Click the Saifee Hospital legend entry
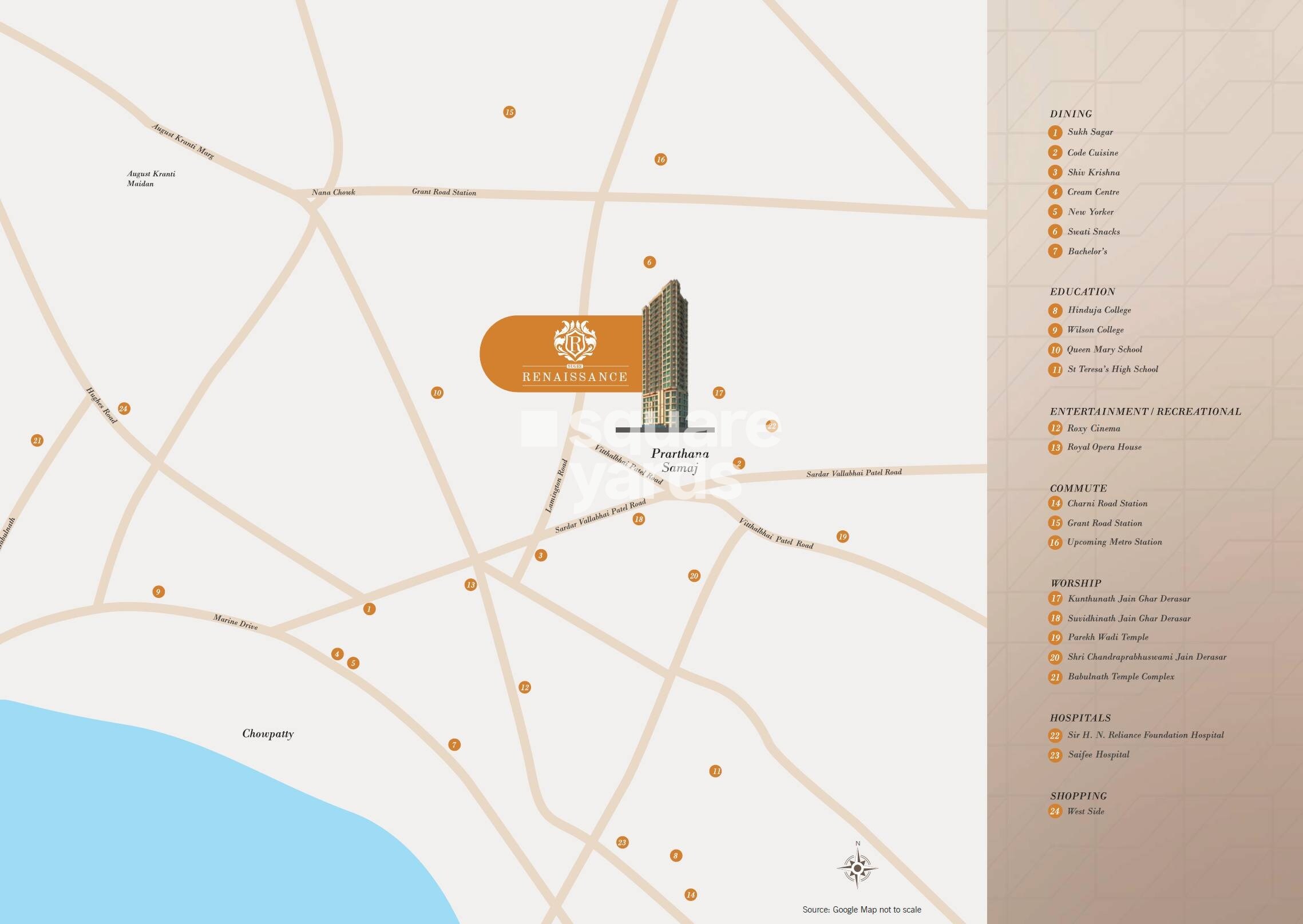The height and width of the screenshot is (924, 1303). pos(1098,755)
